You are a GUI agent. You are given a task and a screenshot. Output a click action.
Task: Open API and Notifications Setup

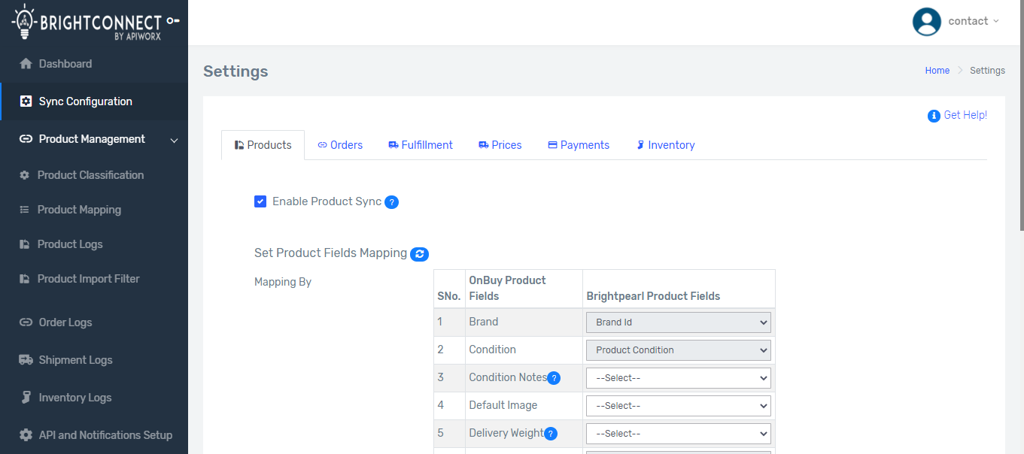pos(94,435)
